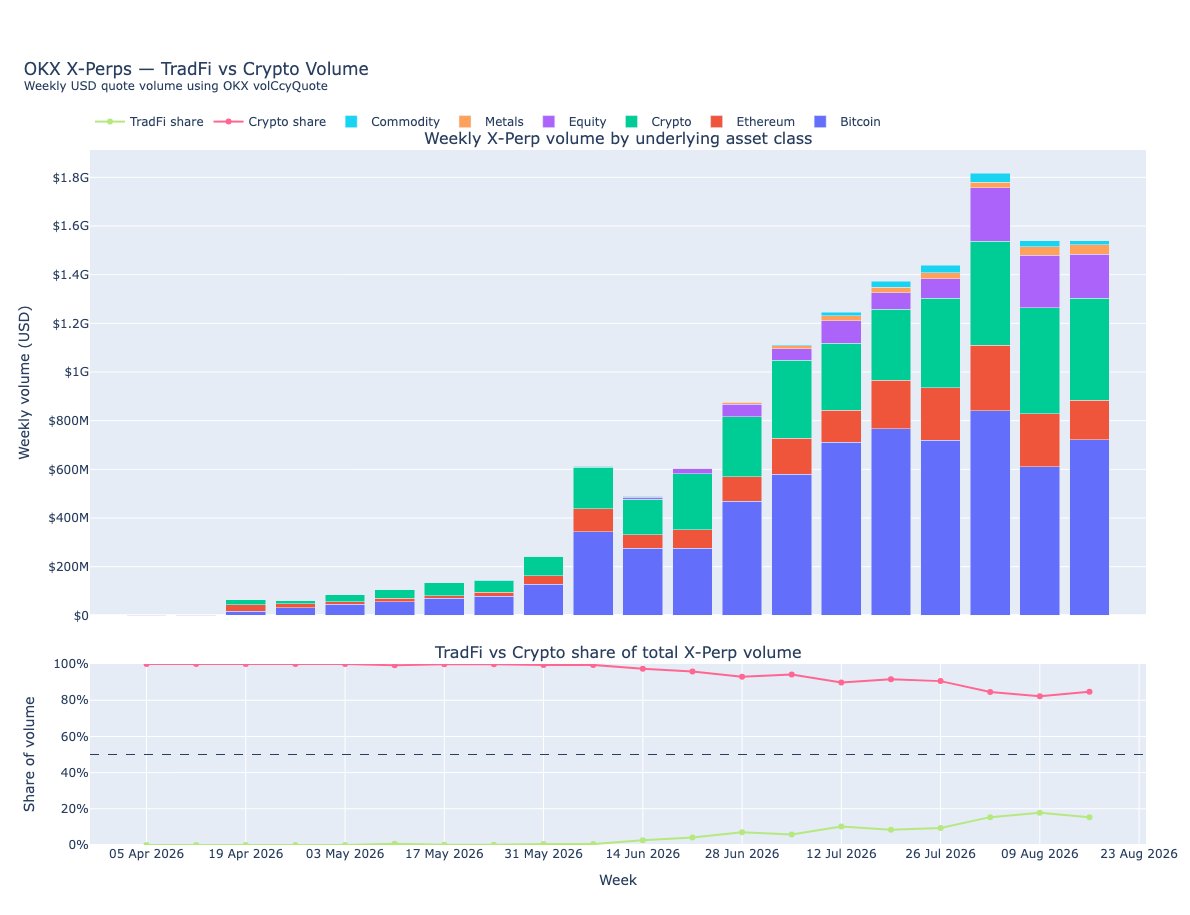Toggle the Crypto share legend entry
Screen dimensions: 1190x915
[x=270, y=121]
